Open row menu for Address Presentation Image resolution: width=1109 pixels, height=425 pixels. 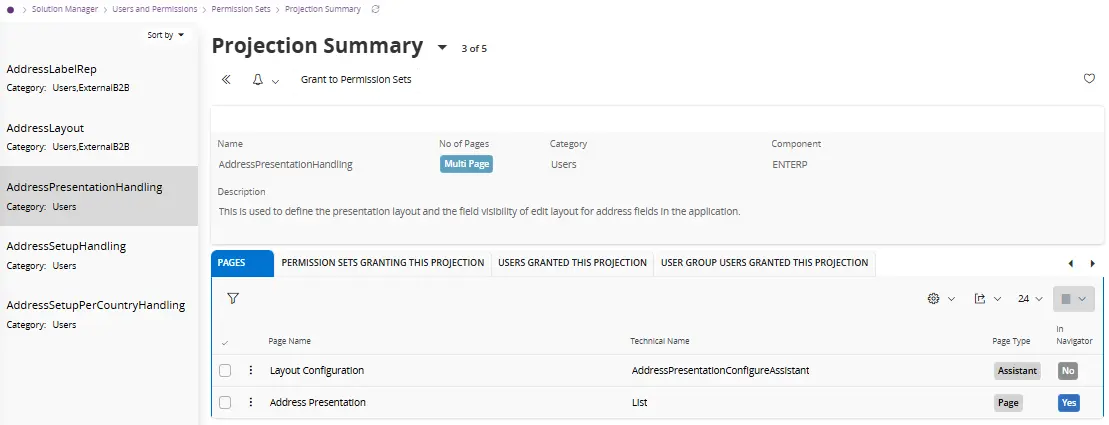(x=251, y=402)
